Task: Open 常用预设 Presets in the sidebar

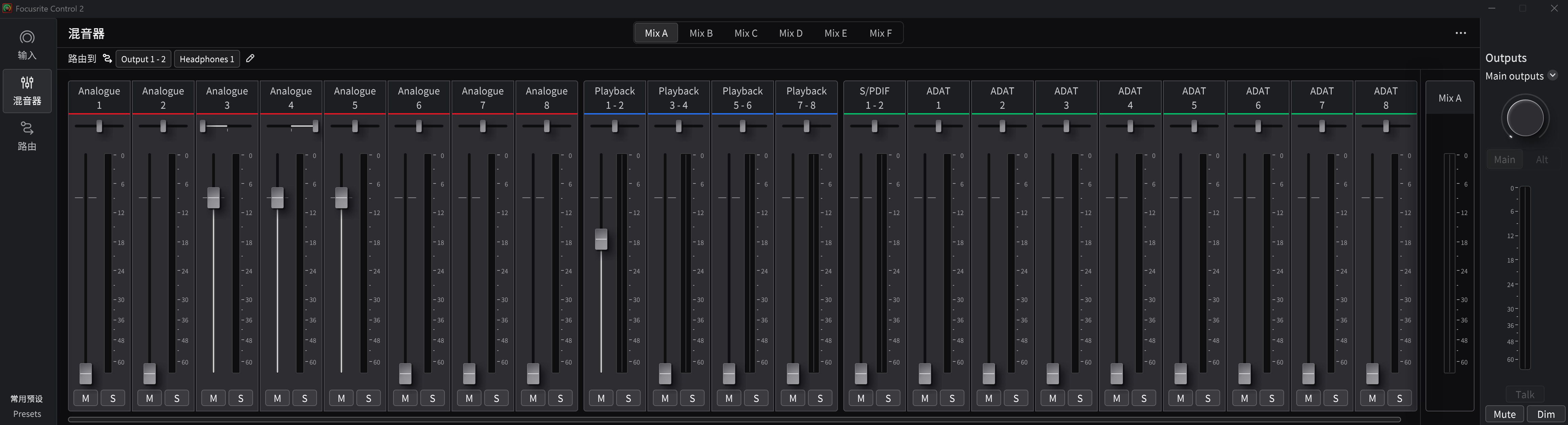Action: coord(27,406)
